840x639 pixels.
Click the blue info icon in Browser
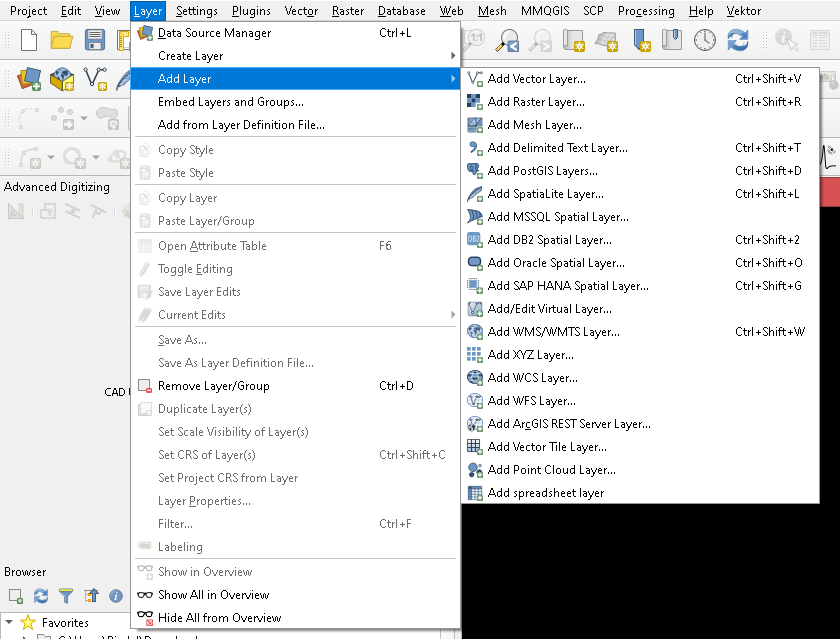pos(116,596)
